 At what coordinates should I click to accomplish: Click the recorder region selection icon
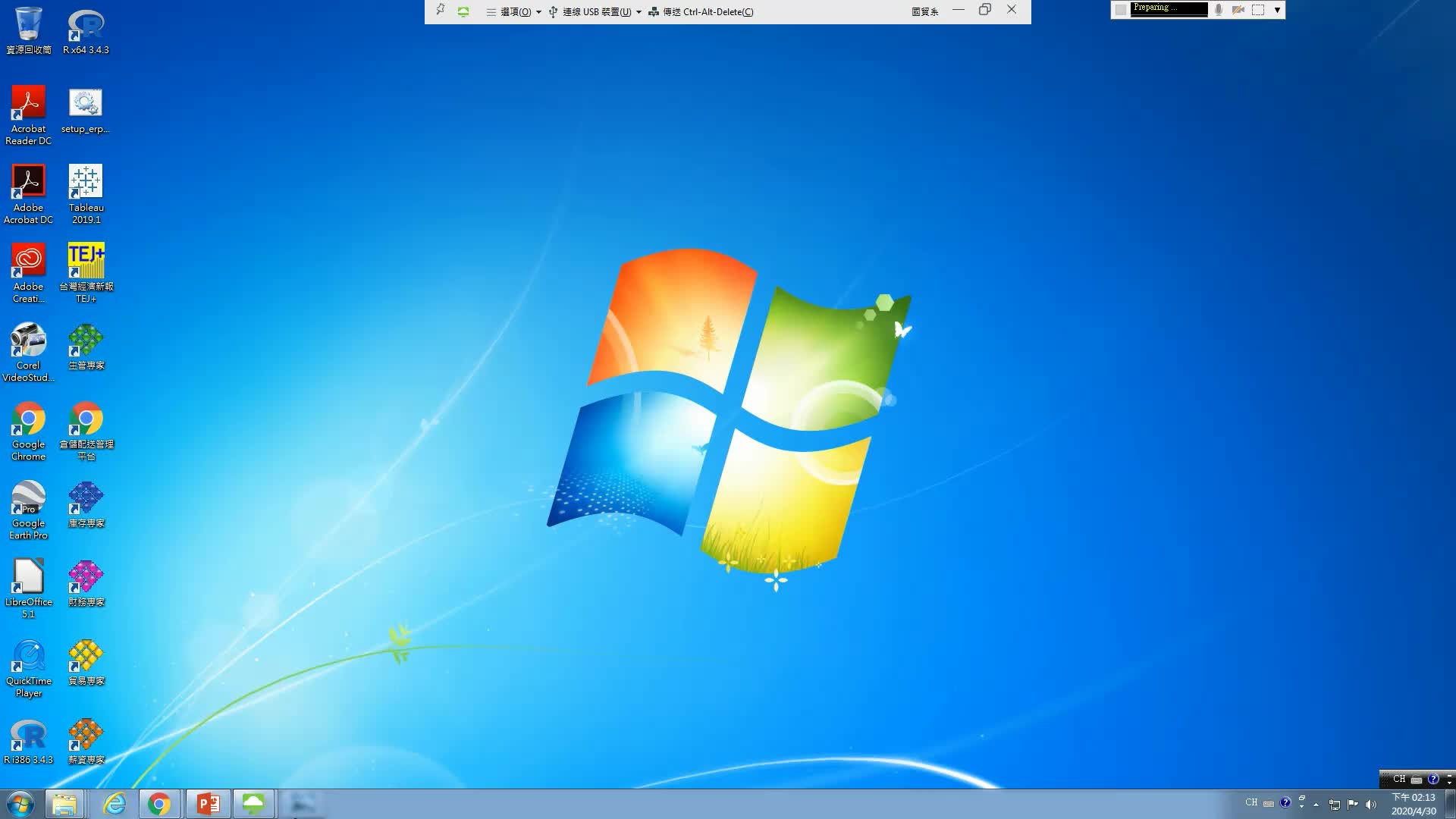[x=1258, y=10]
